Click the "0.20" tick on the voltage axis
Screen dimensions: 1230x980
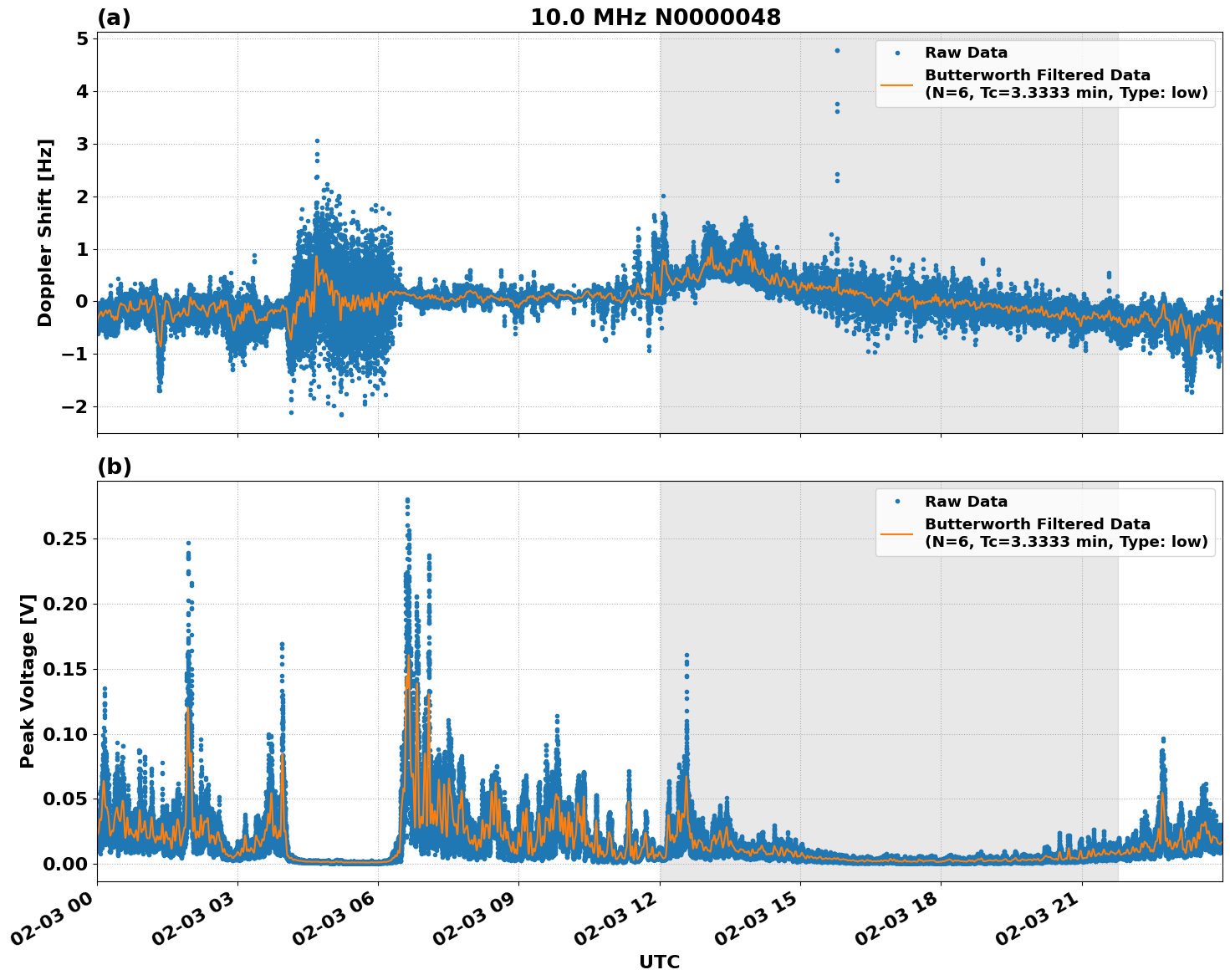[x=64, y=604]
